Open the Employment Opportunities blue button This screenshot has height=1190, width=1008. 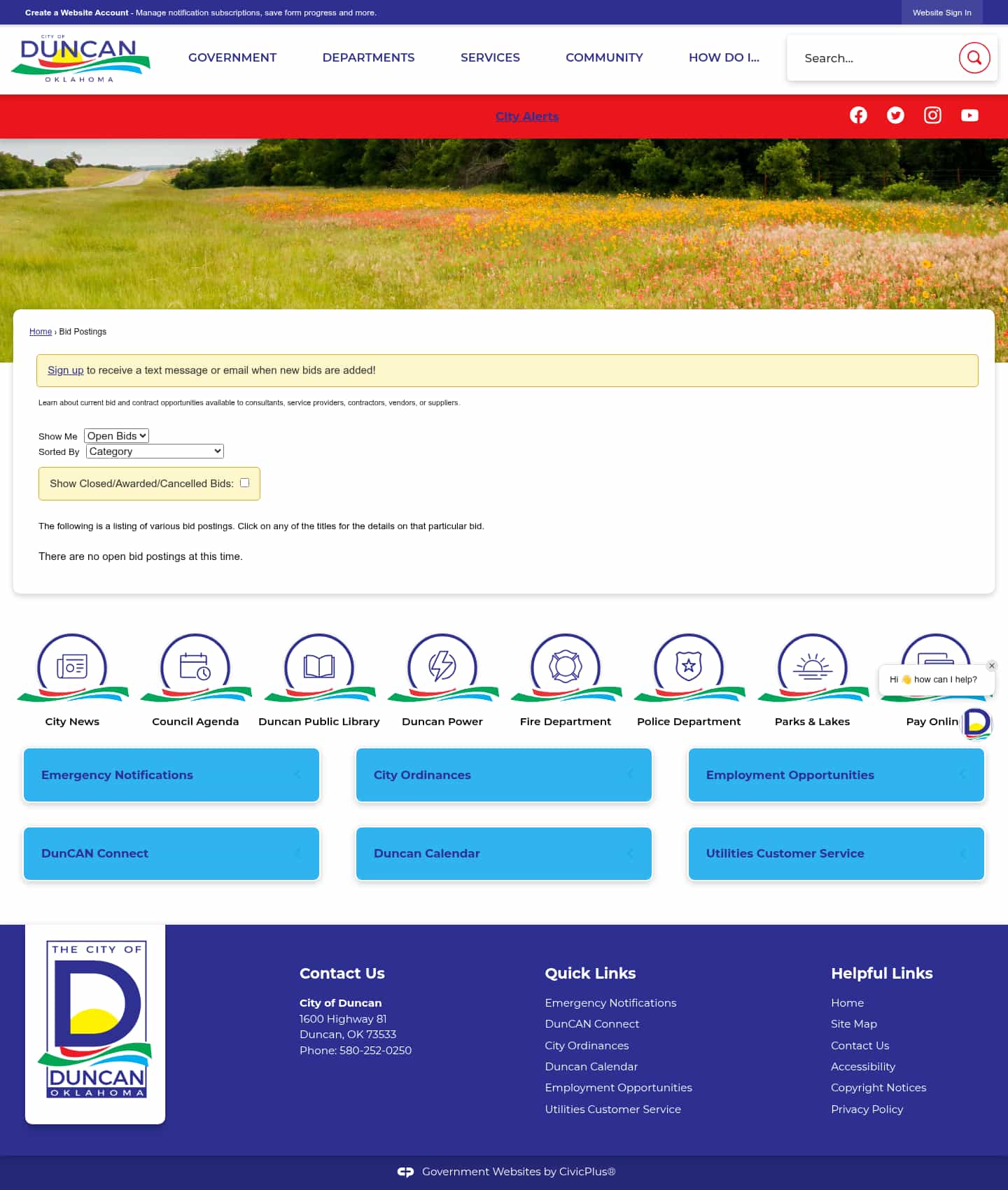836,775
